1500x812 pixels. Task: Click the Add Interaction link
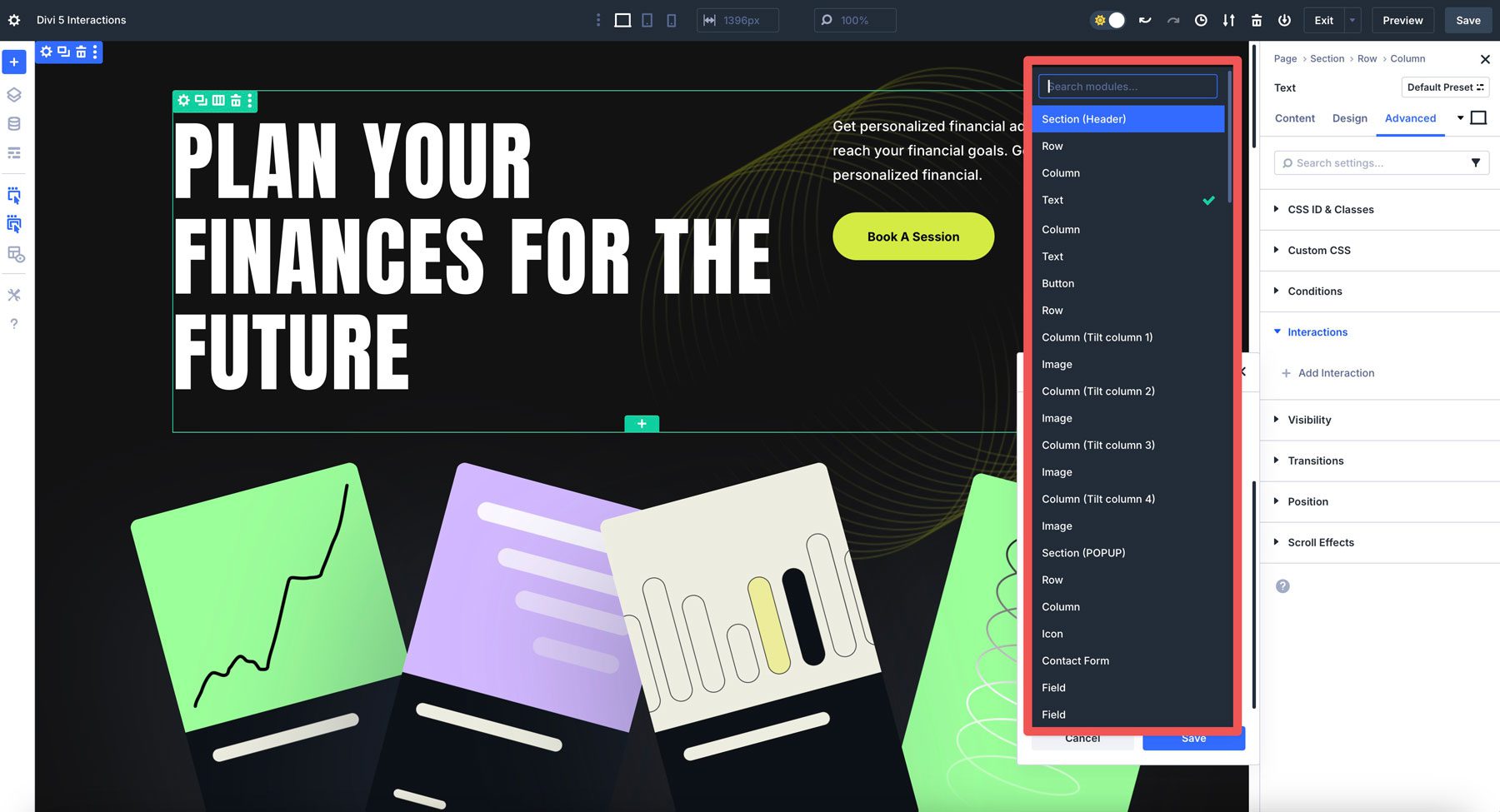tap(1335, 372)
